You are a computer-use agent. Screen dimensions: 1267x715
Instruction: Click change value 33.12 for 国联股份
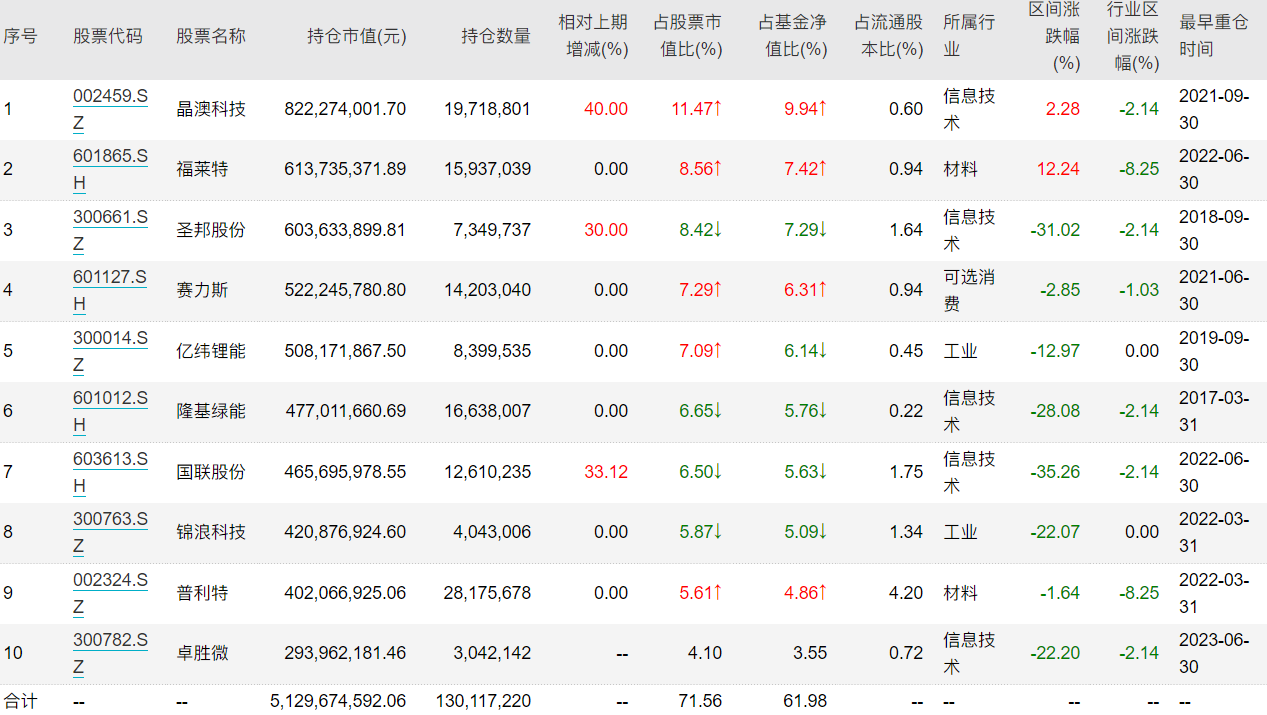(606, 472)
